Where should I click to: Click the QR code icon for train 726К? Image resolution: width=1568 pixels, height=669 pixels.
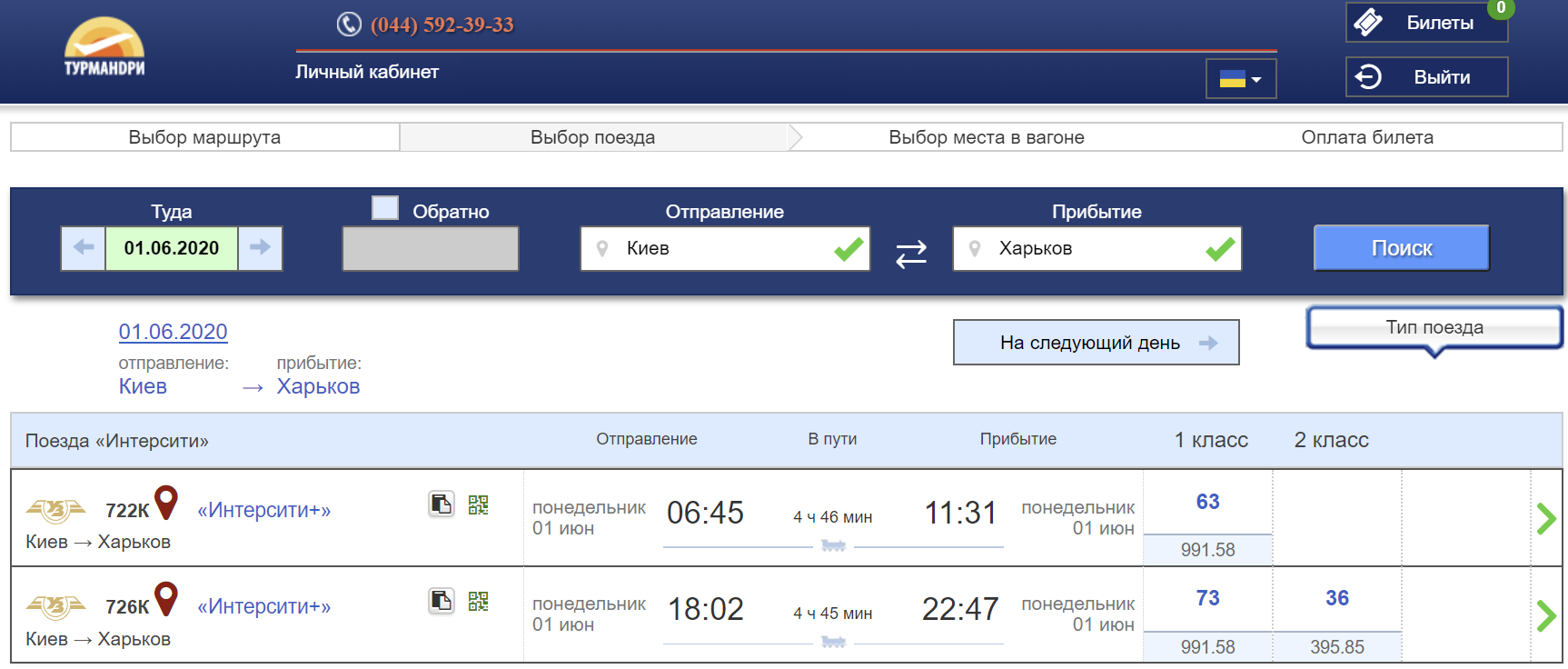point(479,601)
